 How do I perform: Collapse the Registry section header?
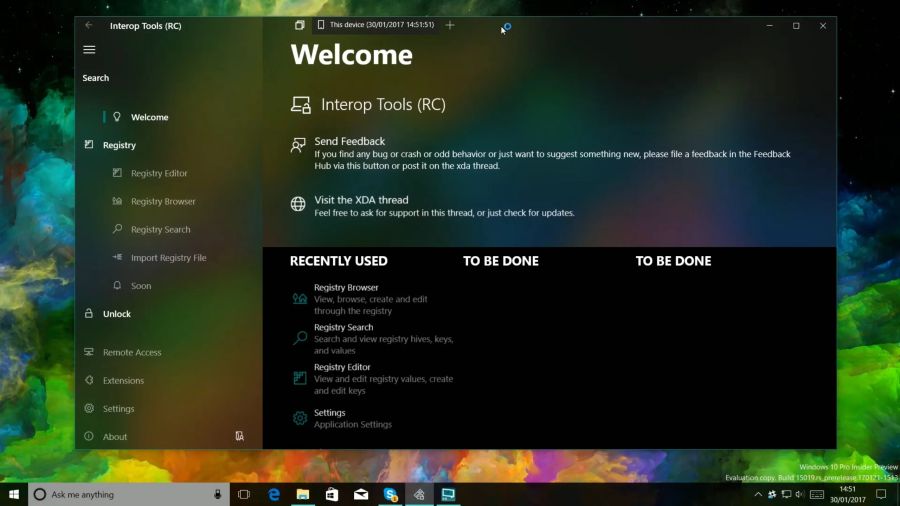[119, 145]
